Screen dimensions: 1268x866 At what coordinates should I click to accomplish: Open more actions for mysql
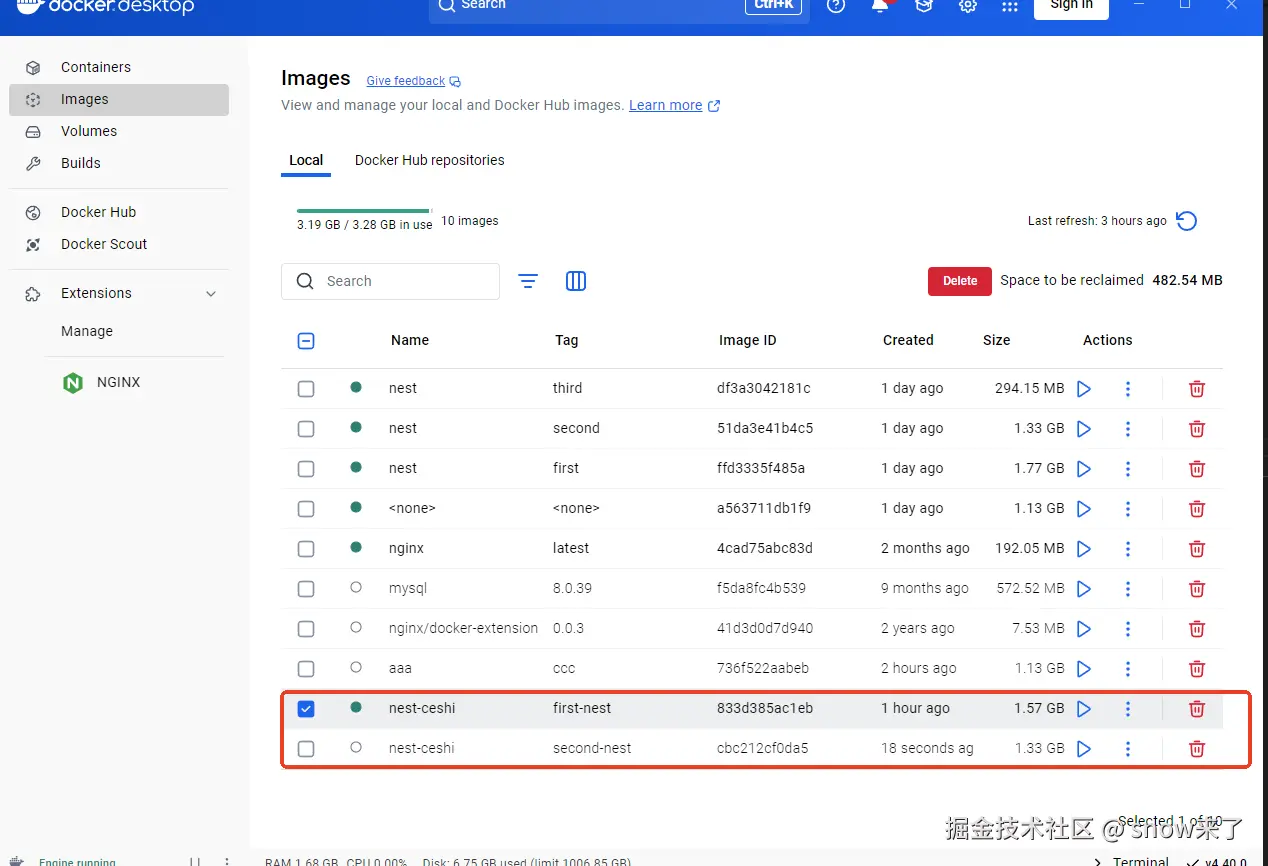point(1128,589)
